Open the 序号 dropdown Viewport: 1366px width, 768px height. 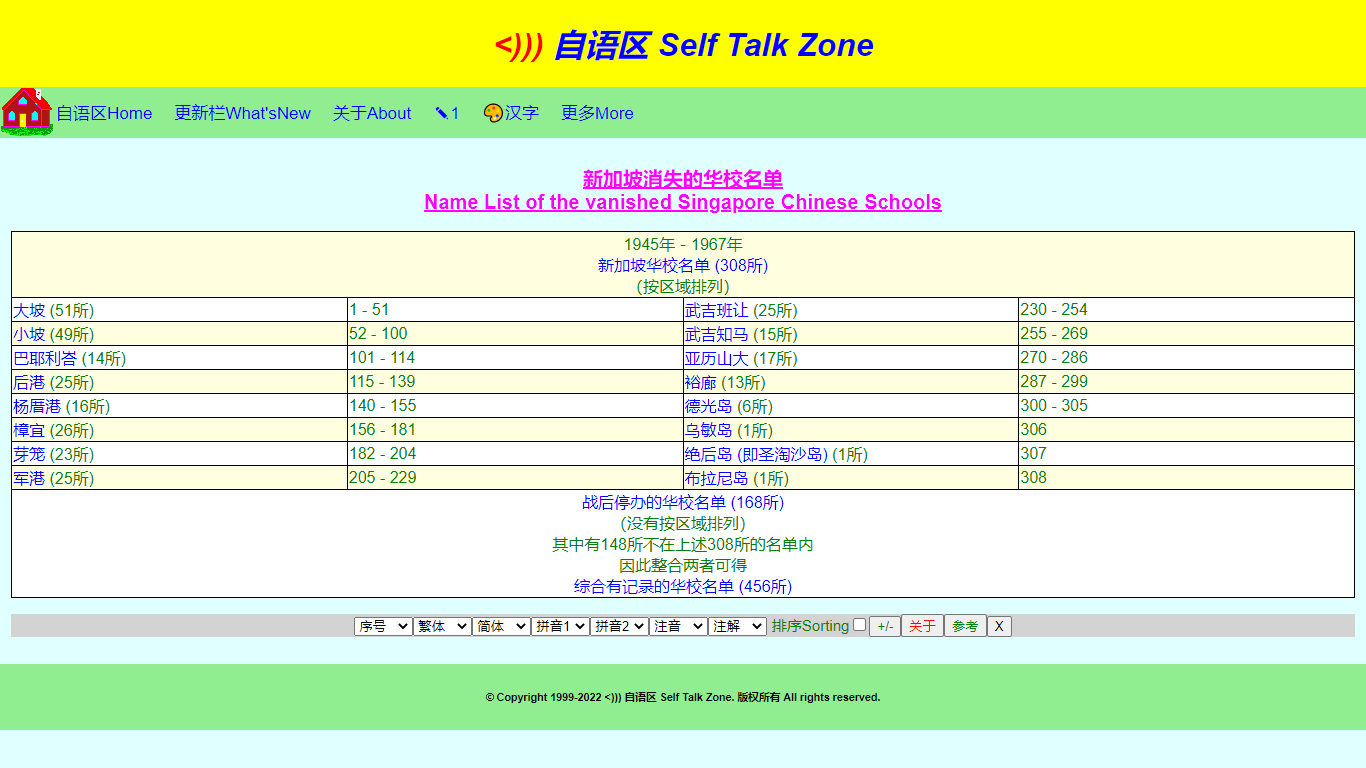tap(383, 625)
